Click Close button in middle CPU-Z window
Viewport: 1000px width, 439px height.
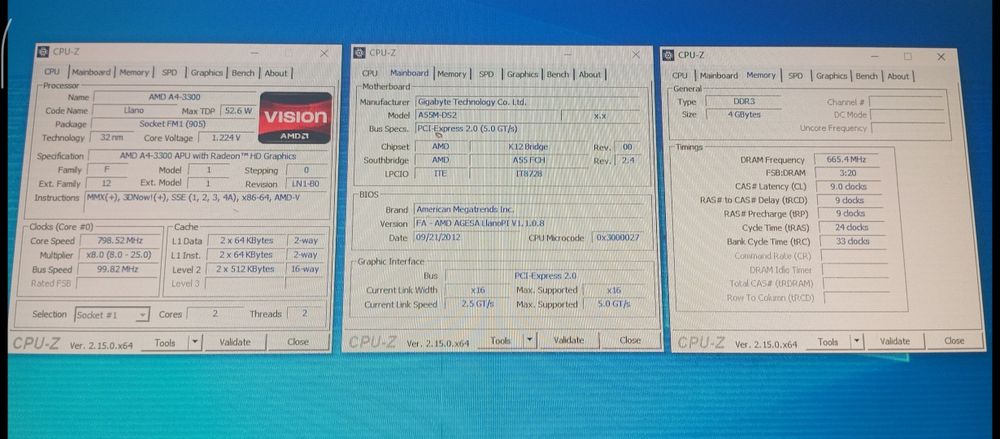click(630, 340)
